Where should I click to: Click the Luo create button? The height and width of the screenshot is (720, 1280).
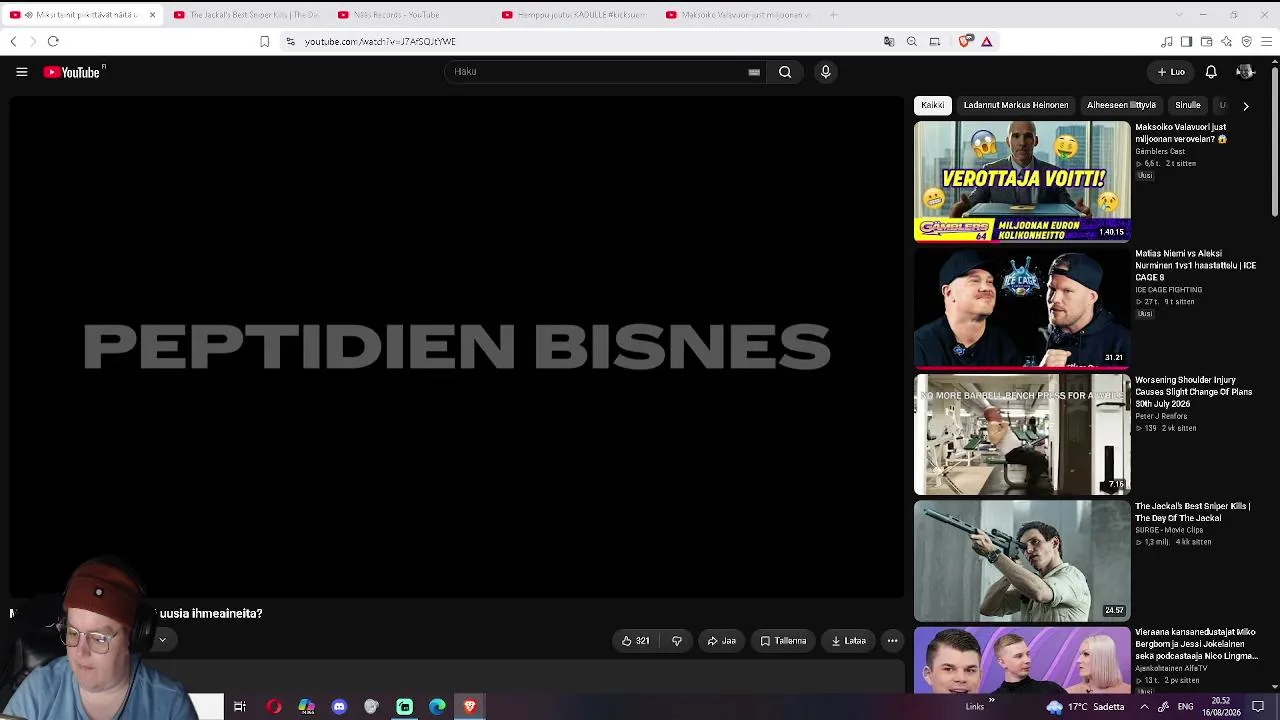click(x=1171, y=72)
